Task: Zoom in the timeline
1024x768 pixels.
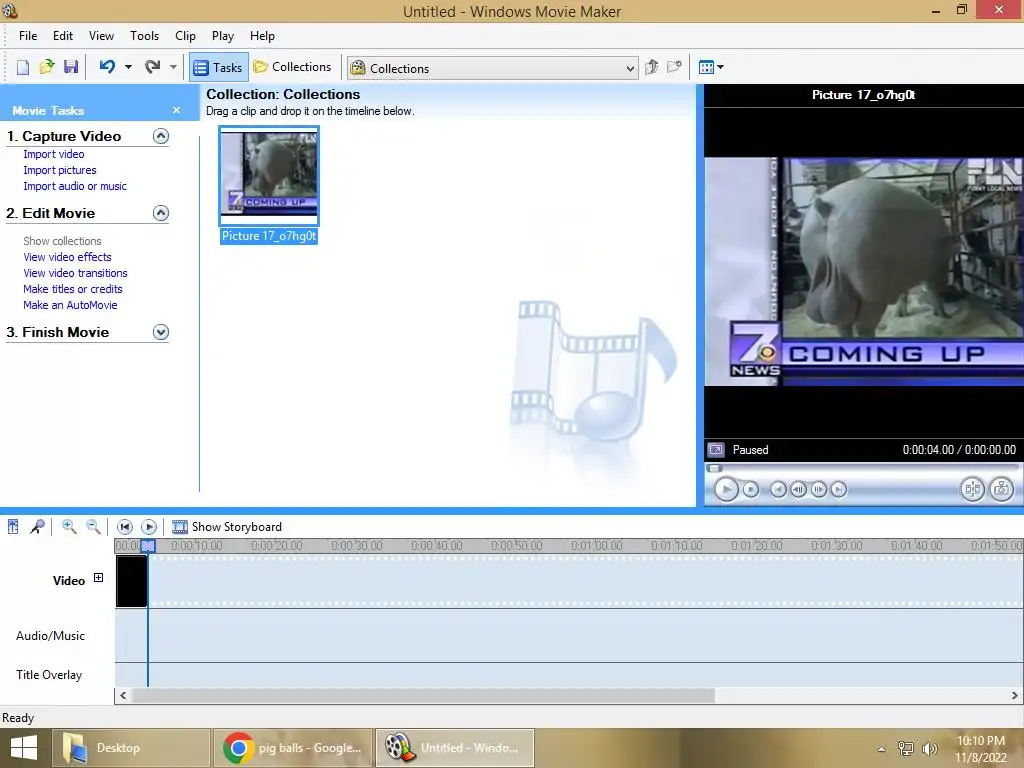Action: [x=69, y=526]
